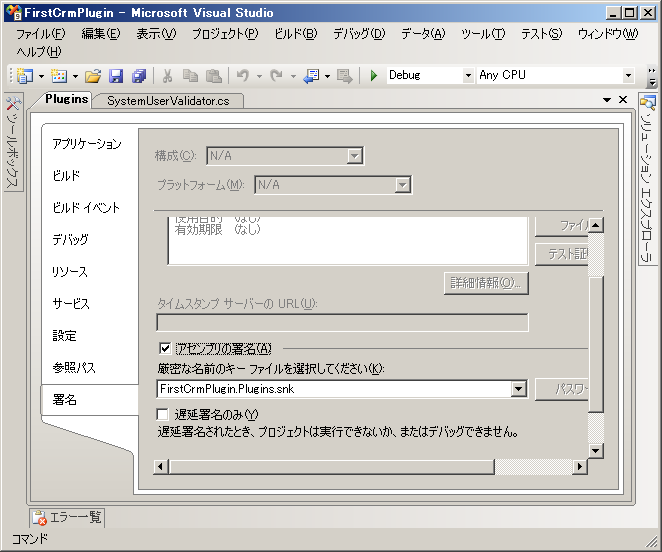Expand the Debug configuration dropdown

tap(468, 75)
